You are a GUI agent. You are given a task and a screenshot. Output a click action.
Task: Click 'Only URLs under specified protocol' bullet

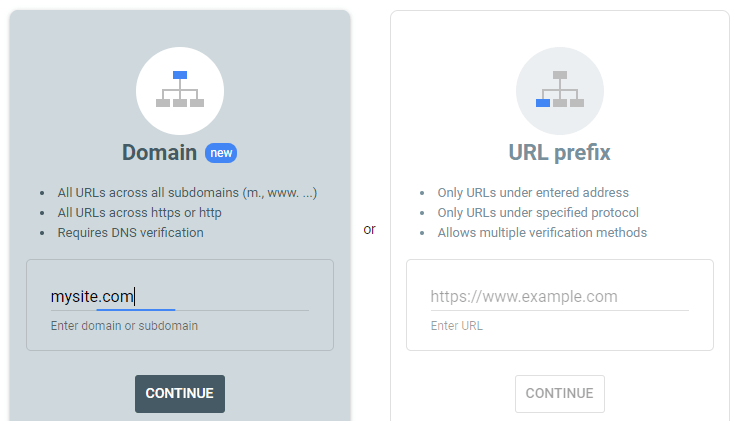(538, 213)
